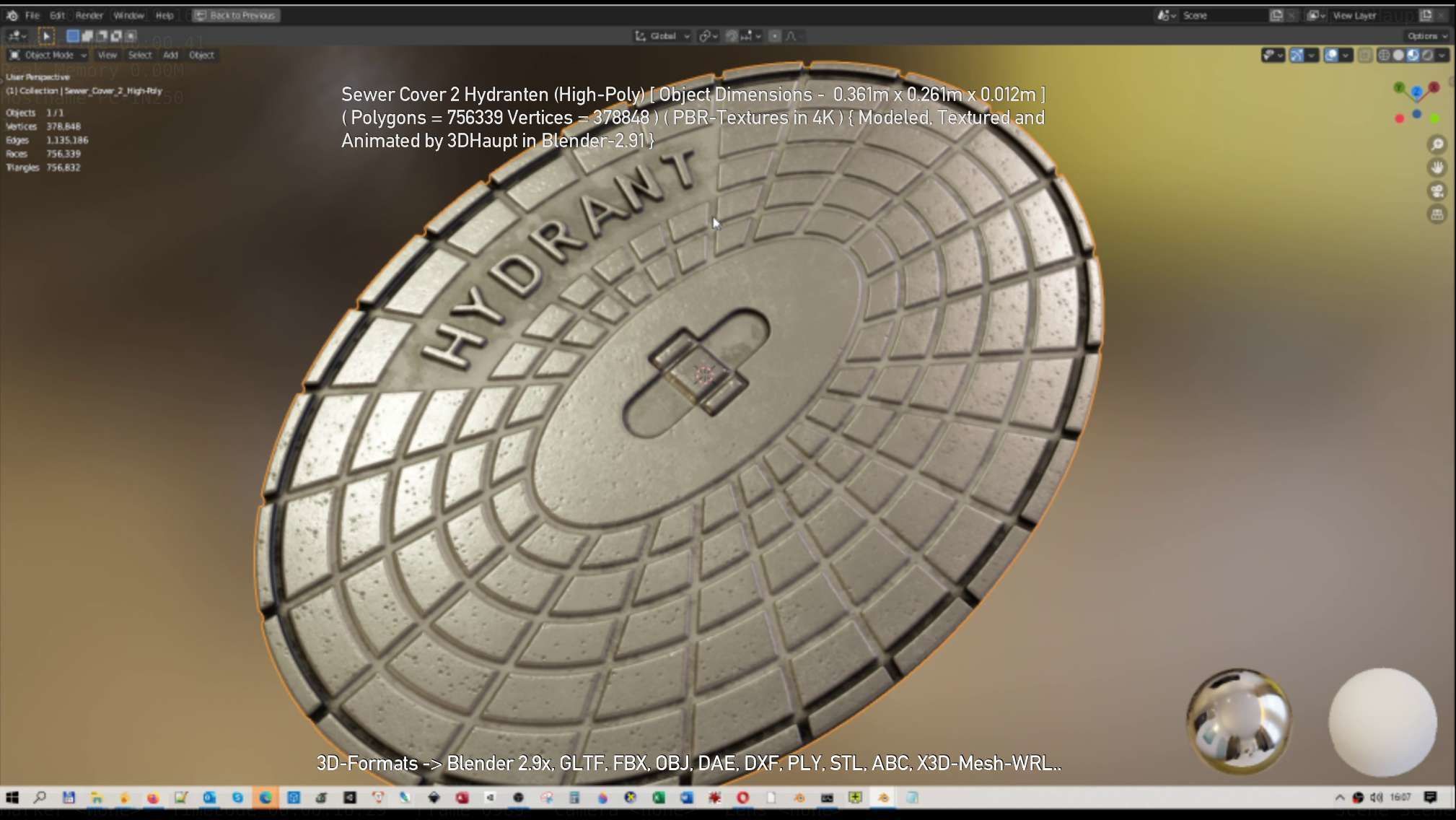Click the Scene name field
The width and height of the screenshot is (1456, 820).
pyautogui.click(x=1224, y=15)
